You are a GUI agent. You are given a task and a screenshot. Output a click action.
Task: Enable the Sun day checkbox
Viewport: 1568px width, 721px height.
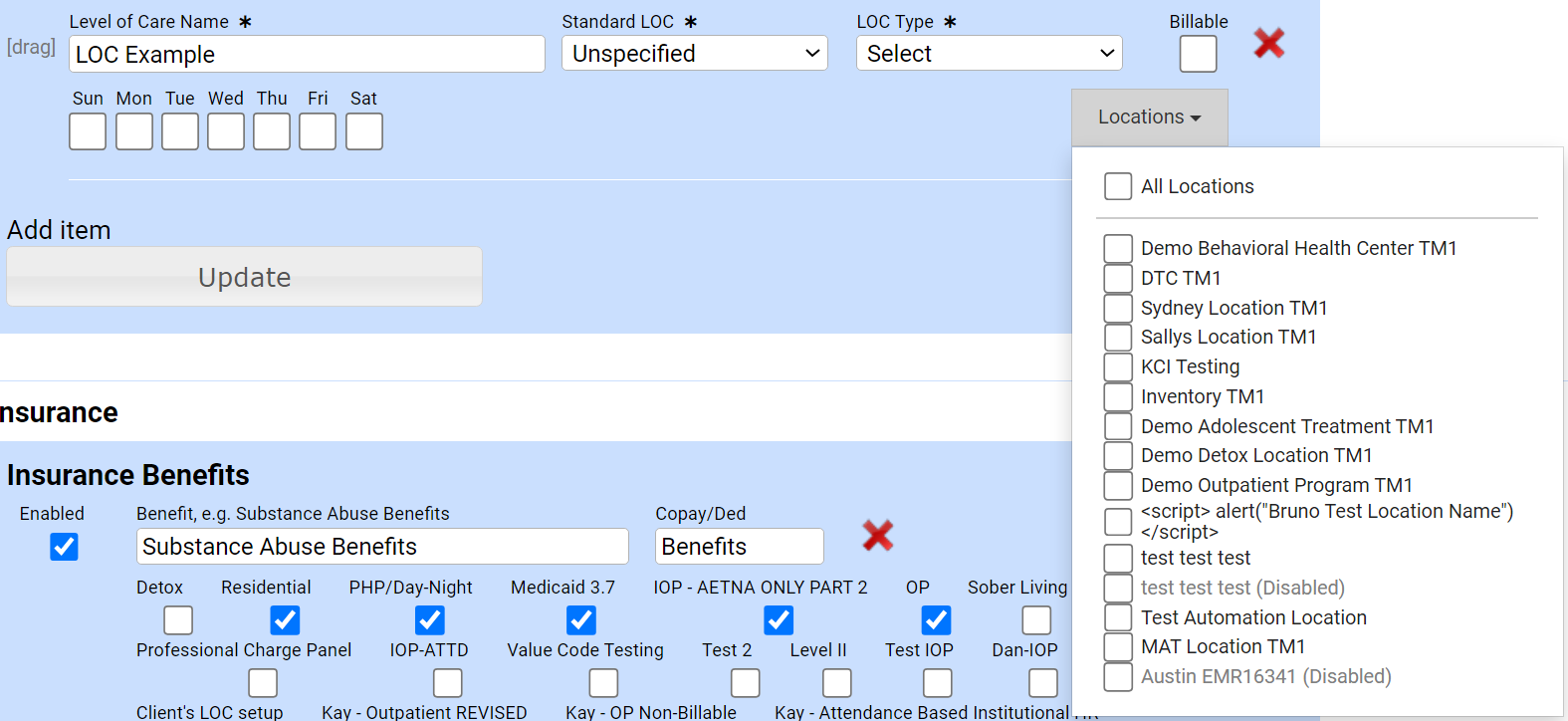[x=88, y=131]
